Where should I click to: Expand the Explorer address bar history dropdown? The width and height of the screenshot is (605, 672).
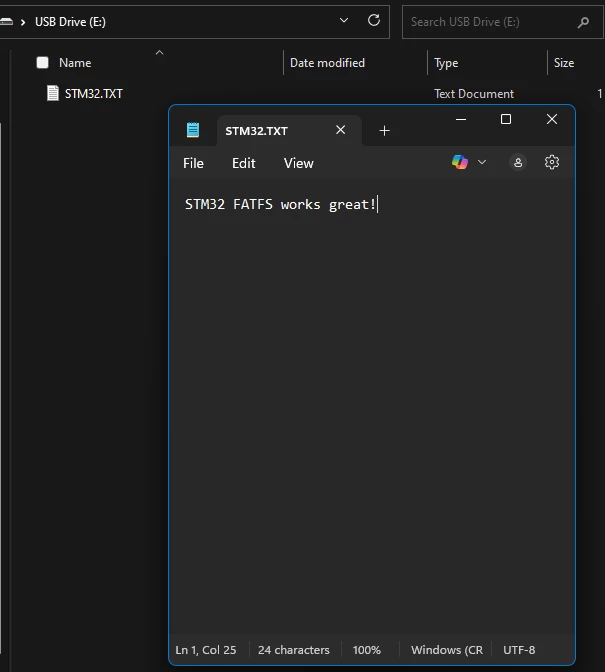344,20
